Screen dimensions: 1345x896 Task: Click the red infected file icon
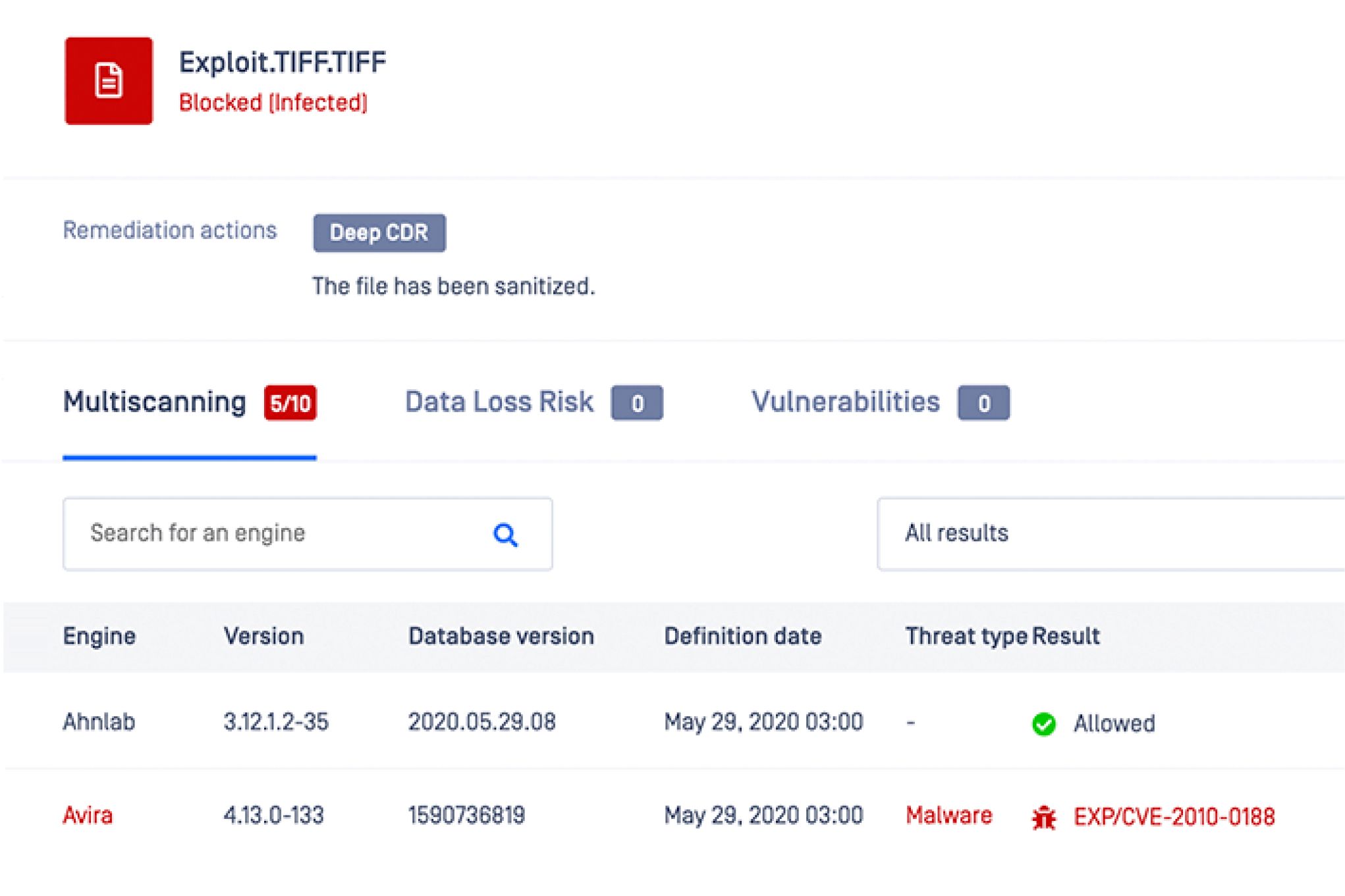pos(109,80)
